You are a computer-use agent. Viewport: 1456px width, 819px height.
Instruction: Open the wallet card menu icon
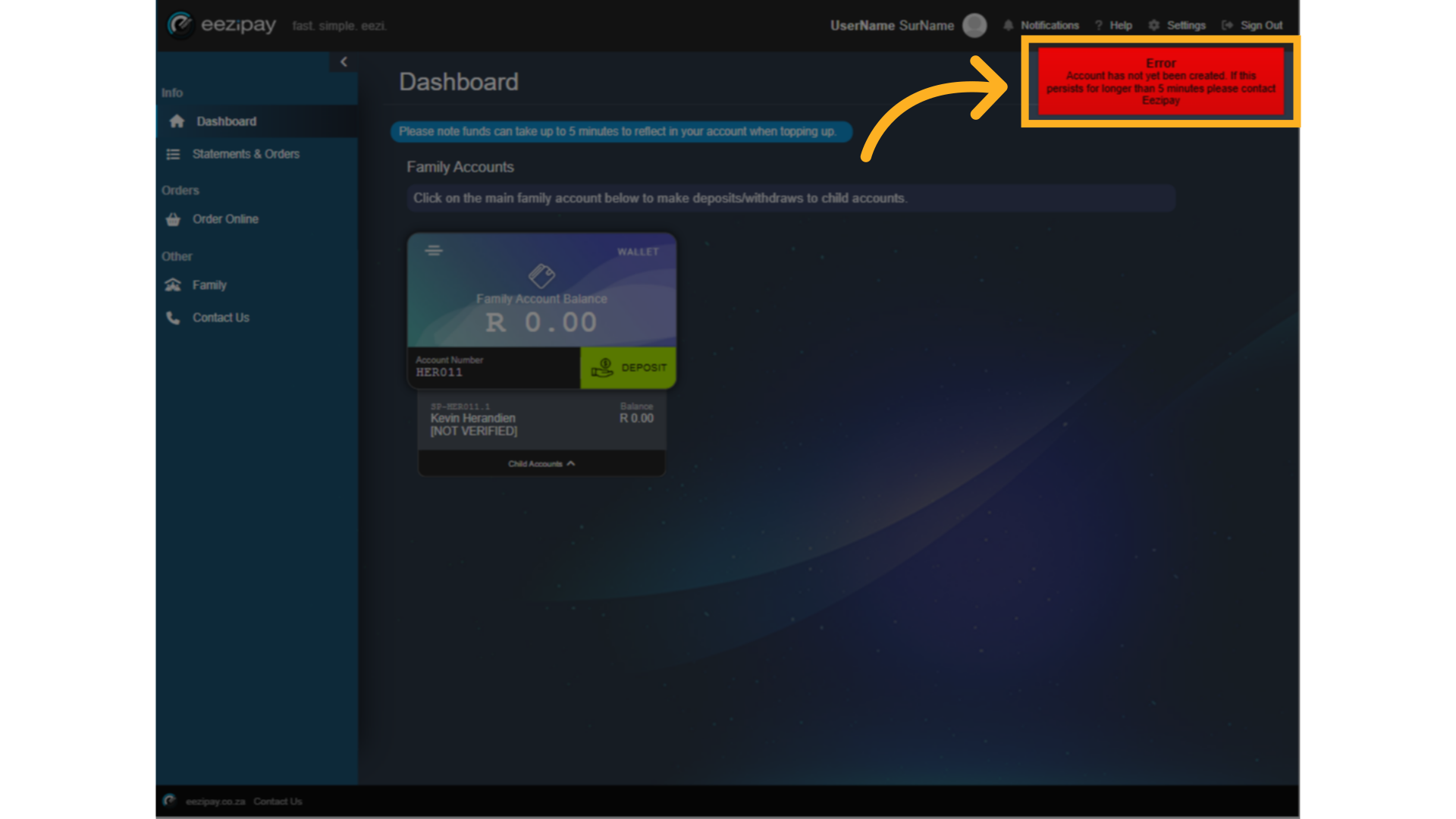click(434, 250)
